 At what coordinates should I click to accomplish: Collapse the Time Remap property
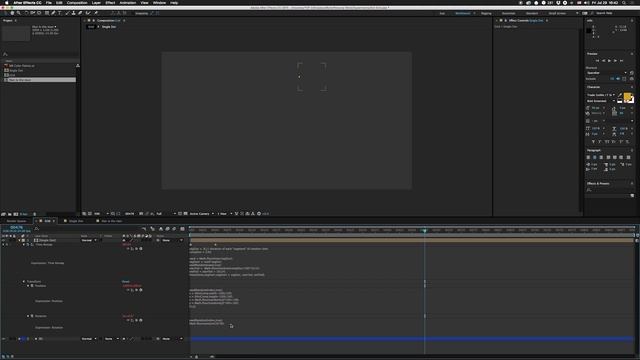pyautogui.click(x=24, y=244)
